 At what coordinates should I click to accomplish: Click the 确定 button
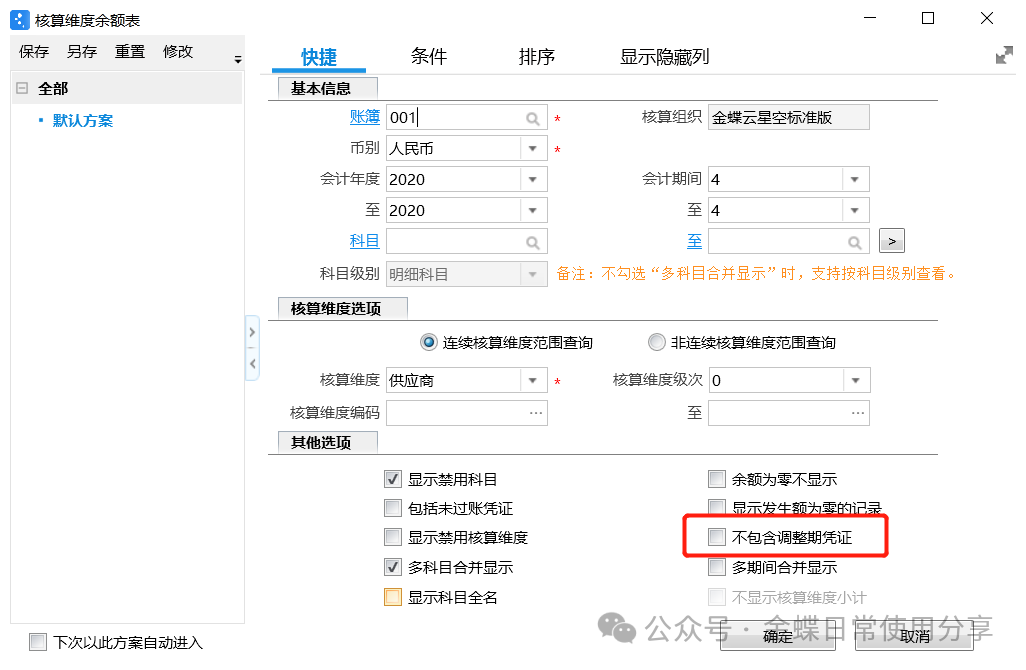[777, 636]
